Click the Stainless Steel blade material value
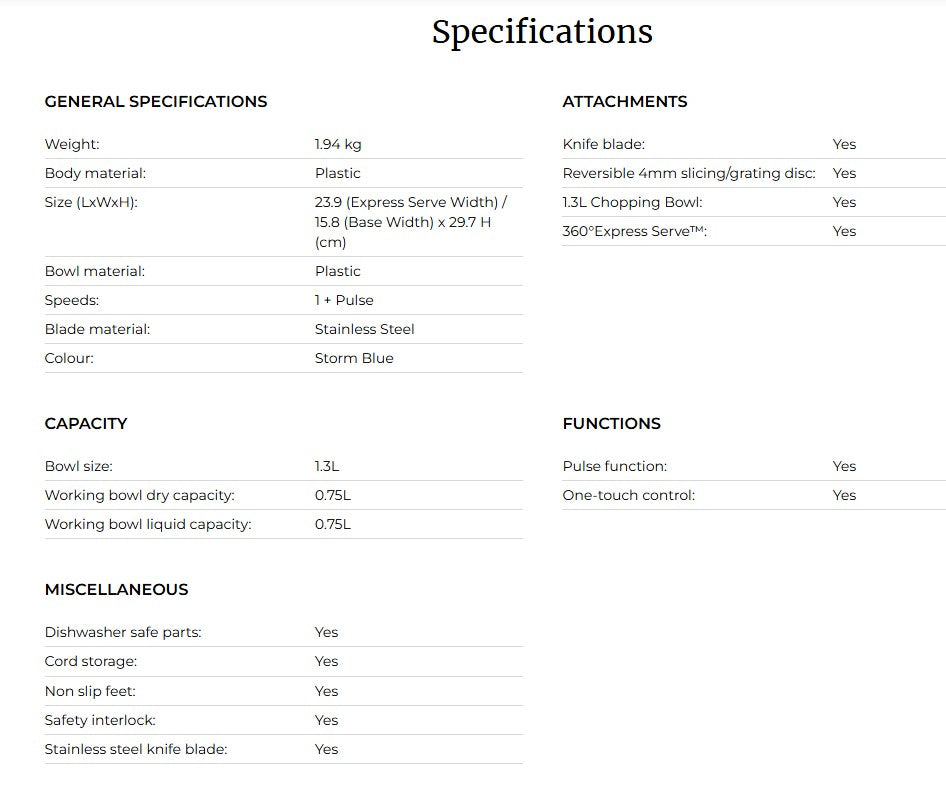 point(364,329)
